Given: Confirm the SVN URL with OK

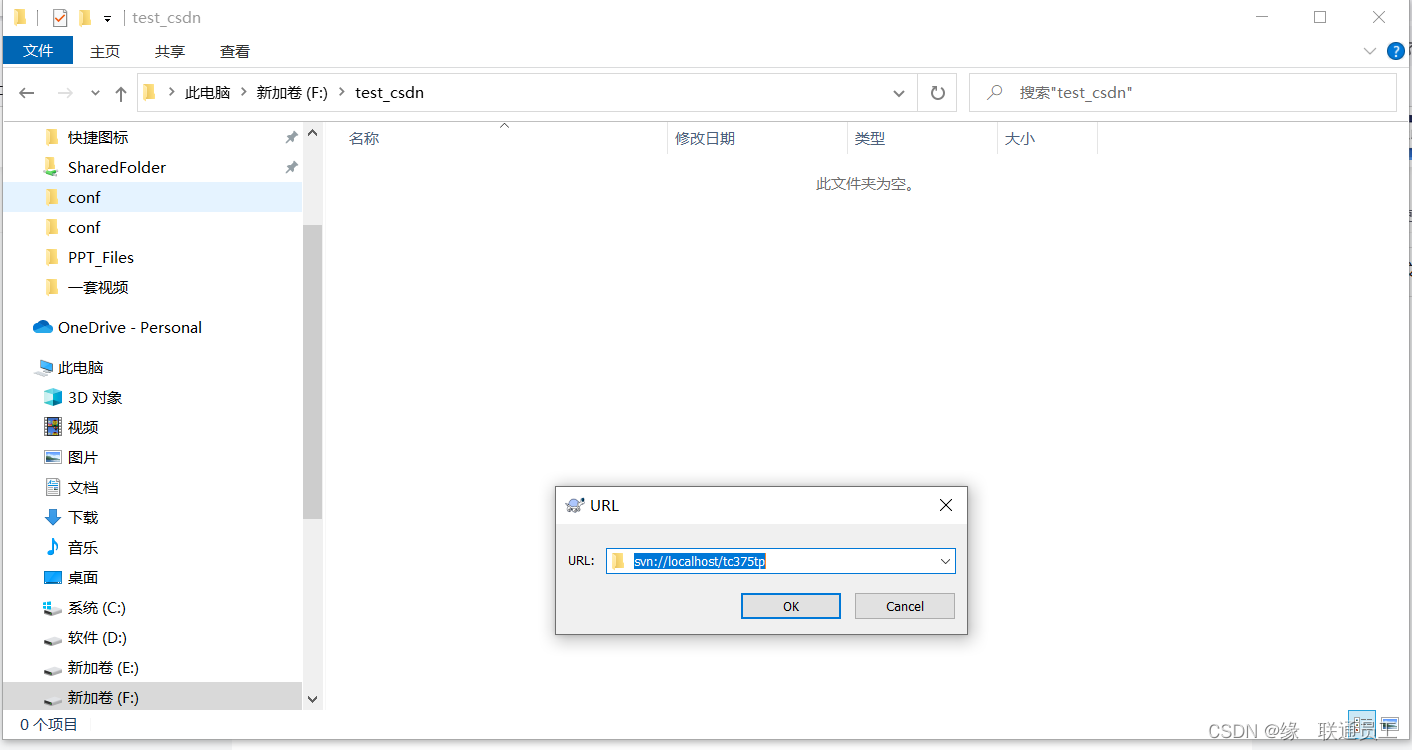Looking at the screenshot, I should click(790, 606).
